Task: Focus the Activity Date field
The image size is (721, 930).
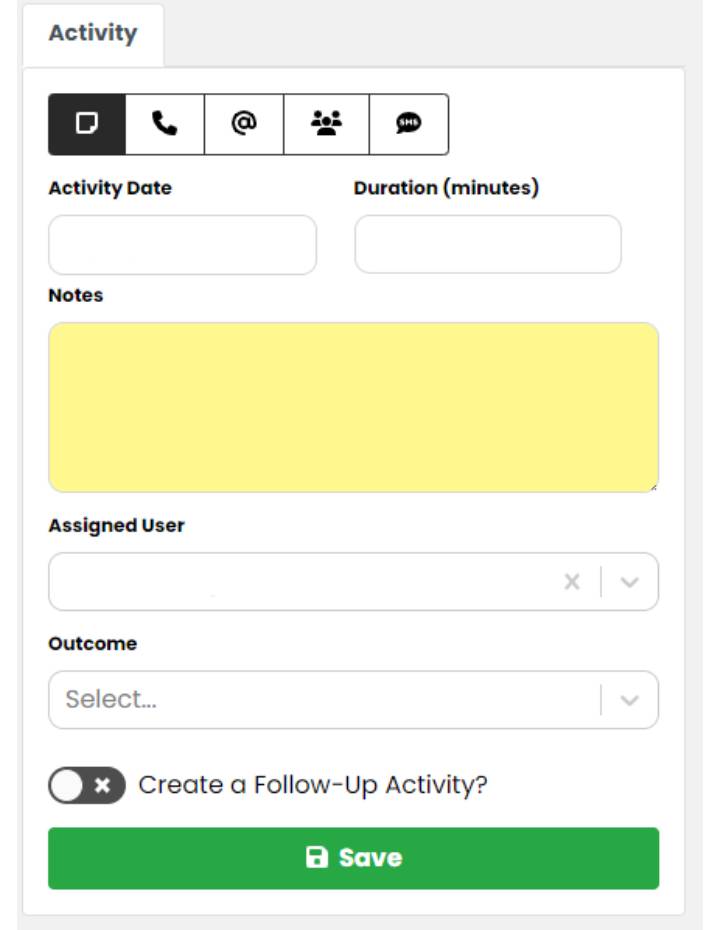Action: click(182, 245)
